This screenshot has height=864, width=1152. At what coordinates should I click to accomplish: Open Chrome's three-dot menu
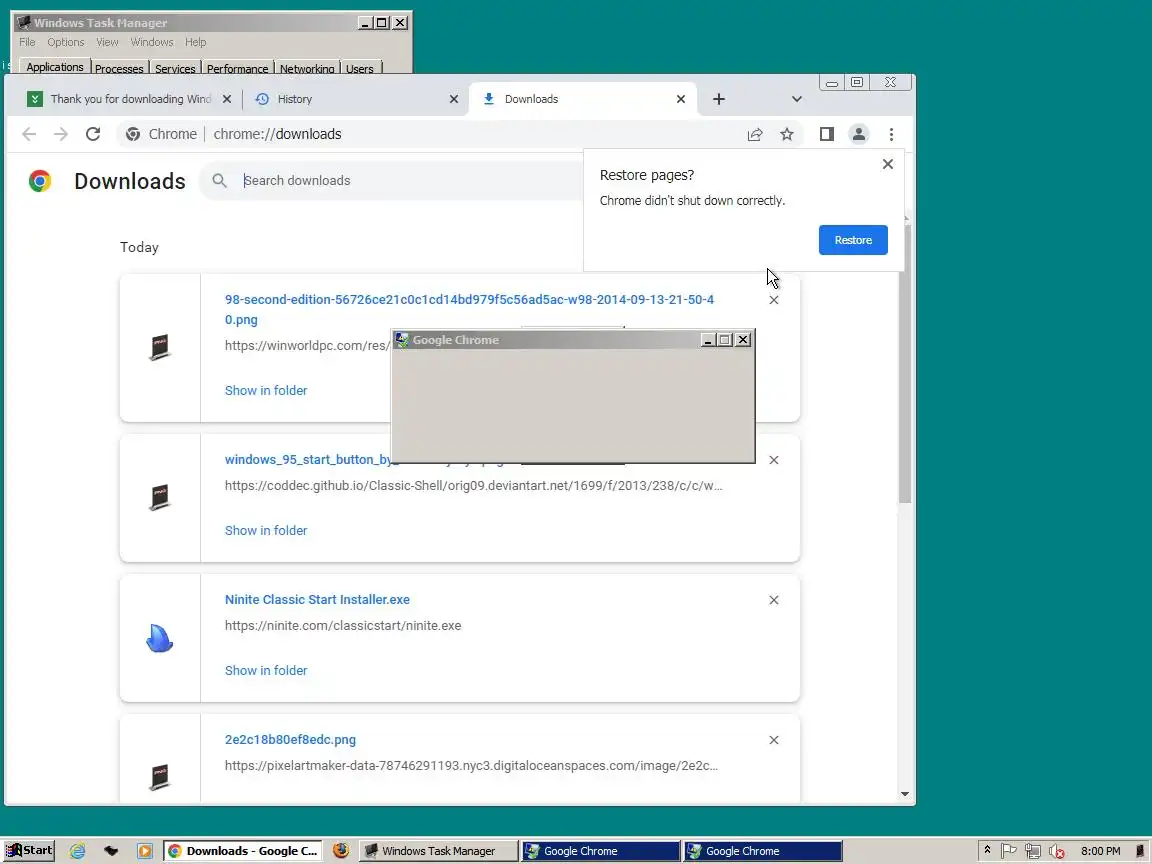(x=891, y=134)
